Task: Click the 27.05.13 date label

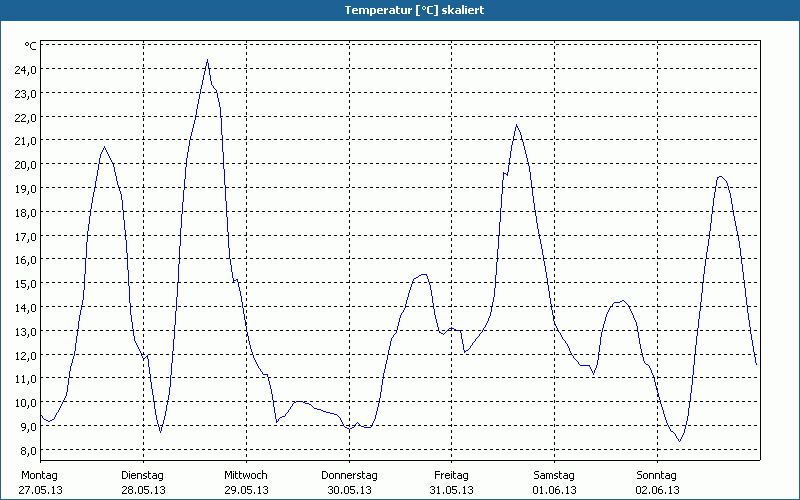Action: click(x=41, y=490)
